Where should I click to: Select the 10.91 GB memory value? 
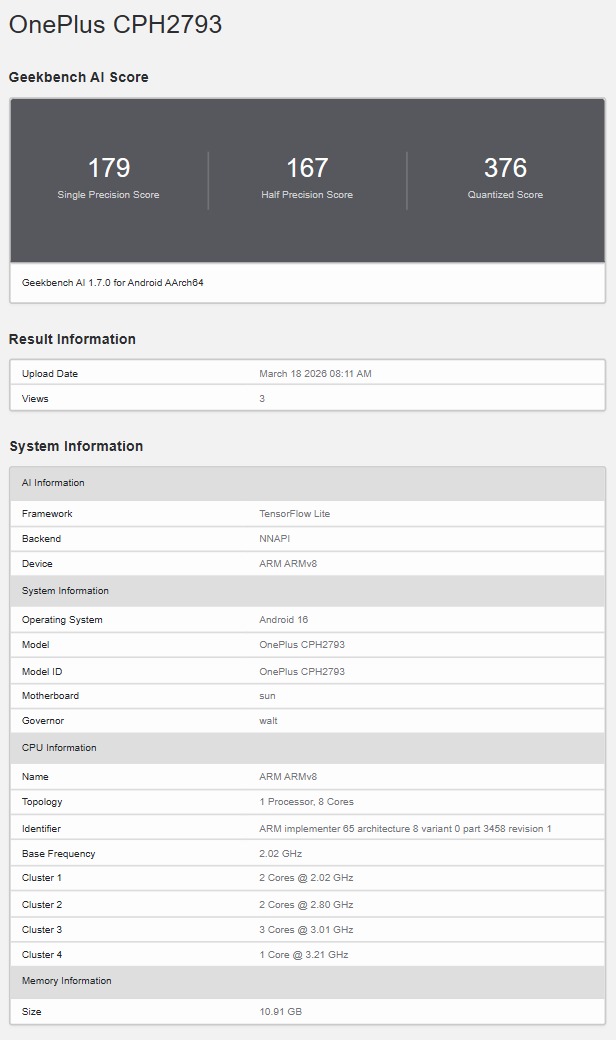click(280, 1011)
